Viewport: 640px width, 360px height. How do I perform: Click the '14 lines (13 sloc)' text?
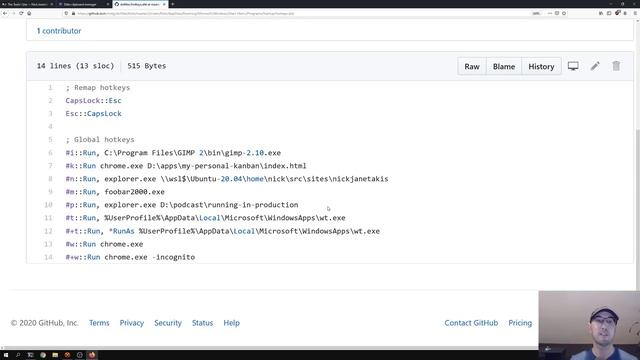coord(76,66)
